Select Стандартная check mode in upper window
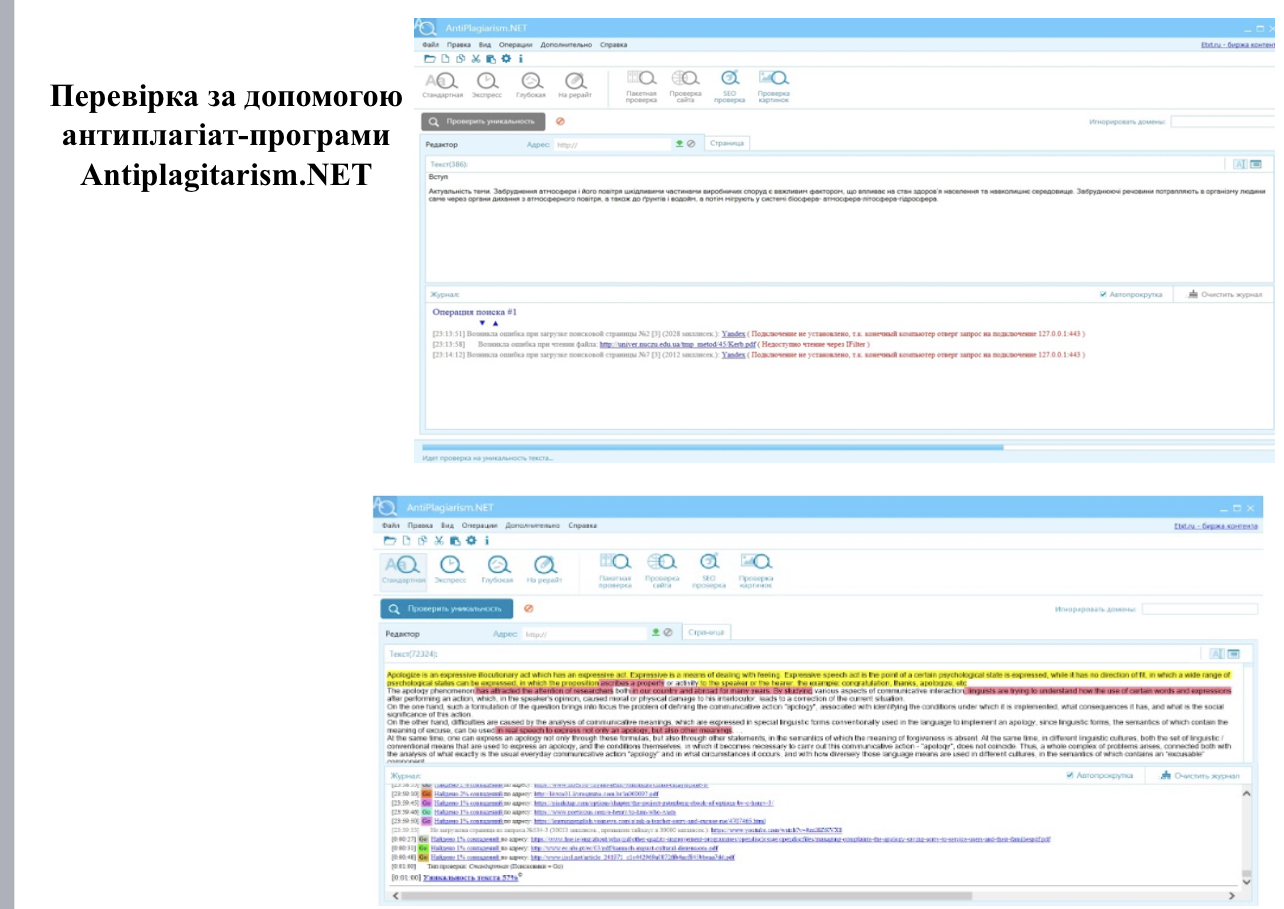Image resolution: width=1284 pixels, height=909 pixels. 443,86
